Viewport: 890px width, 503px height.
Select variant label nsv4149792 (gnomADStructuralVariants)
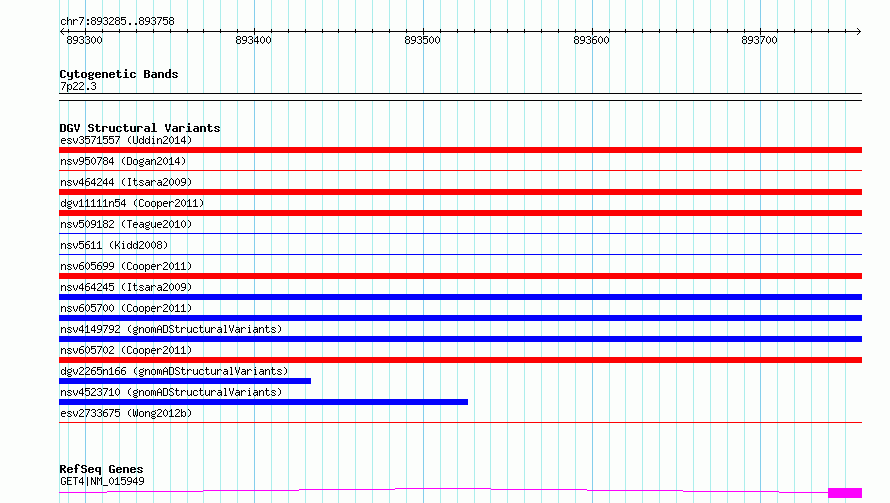(171, 329)
